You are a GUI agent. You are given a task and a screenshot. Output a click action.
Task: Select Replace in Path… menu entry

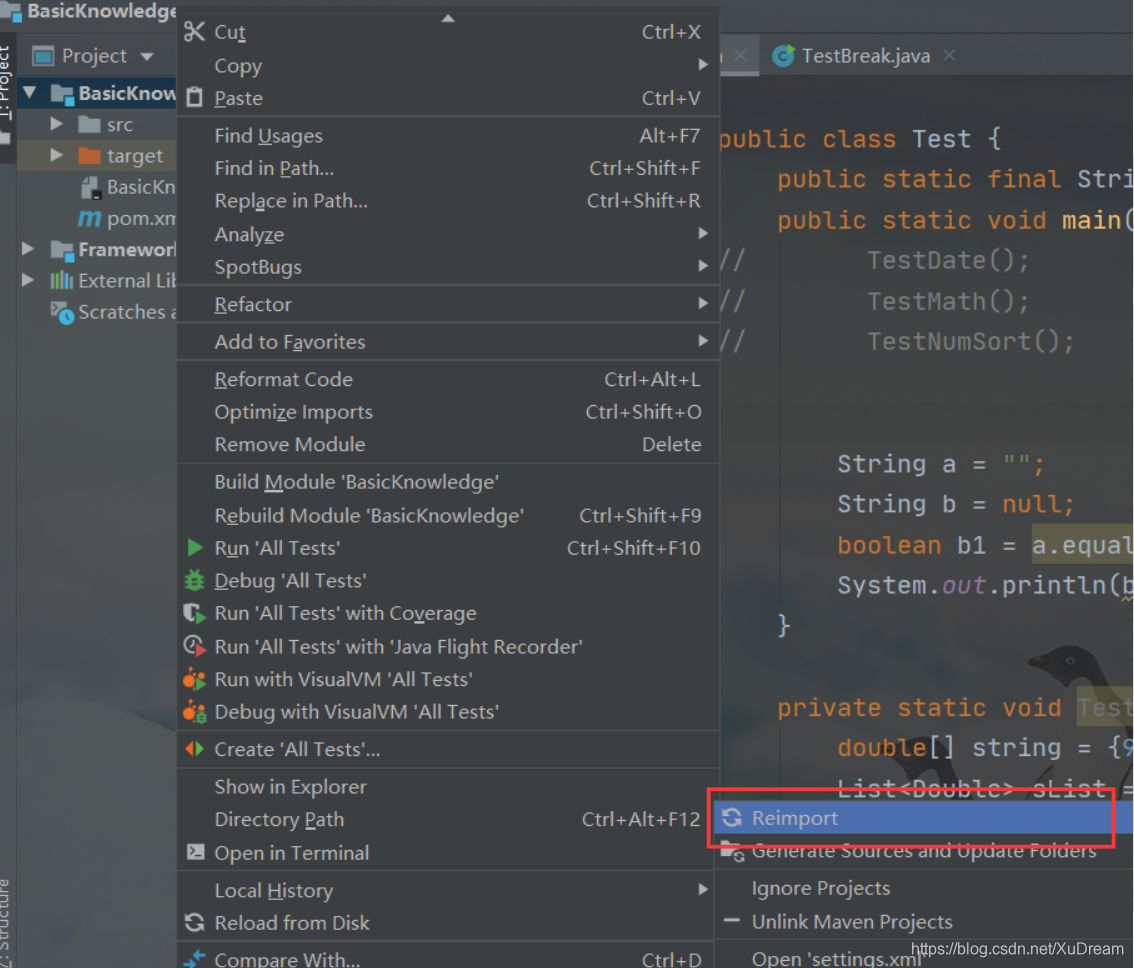(448, 200)
